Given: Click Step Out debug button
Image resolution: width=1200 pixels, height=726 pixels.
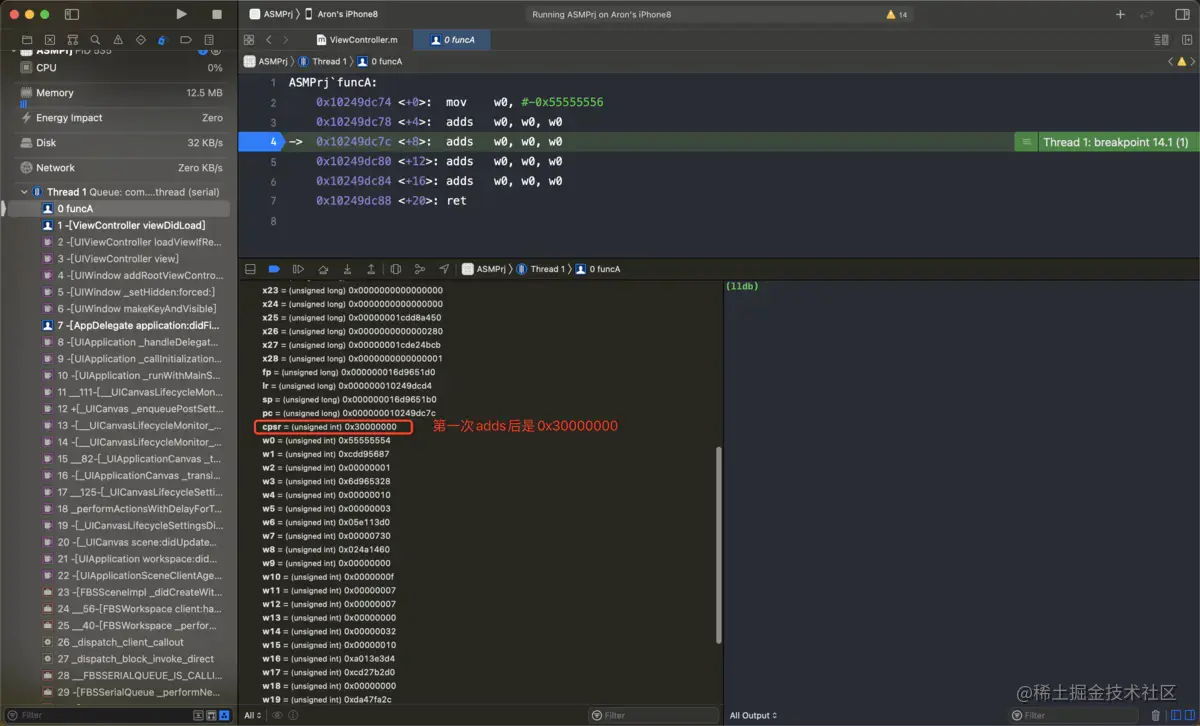Looking at the screenshot, I should (371, 269).
